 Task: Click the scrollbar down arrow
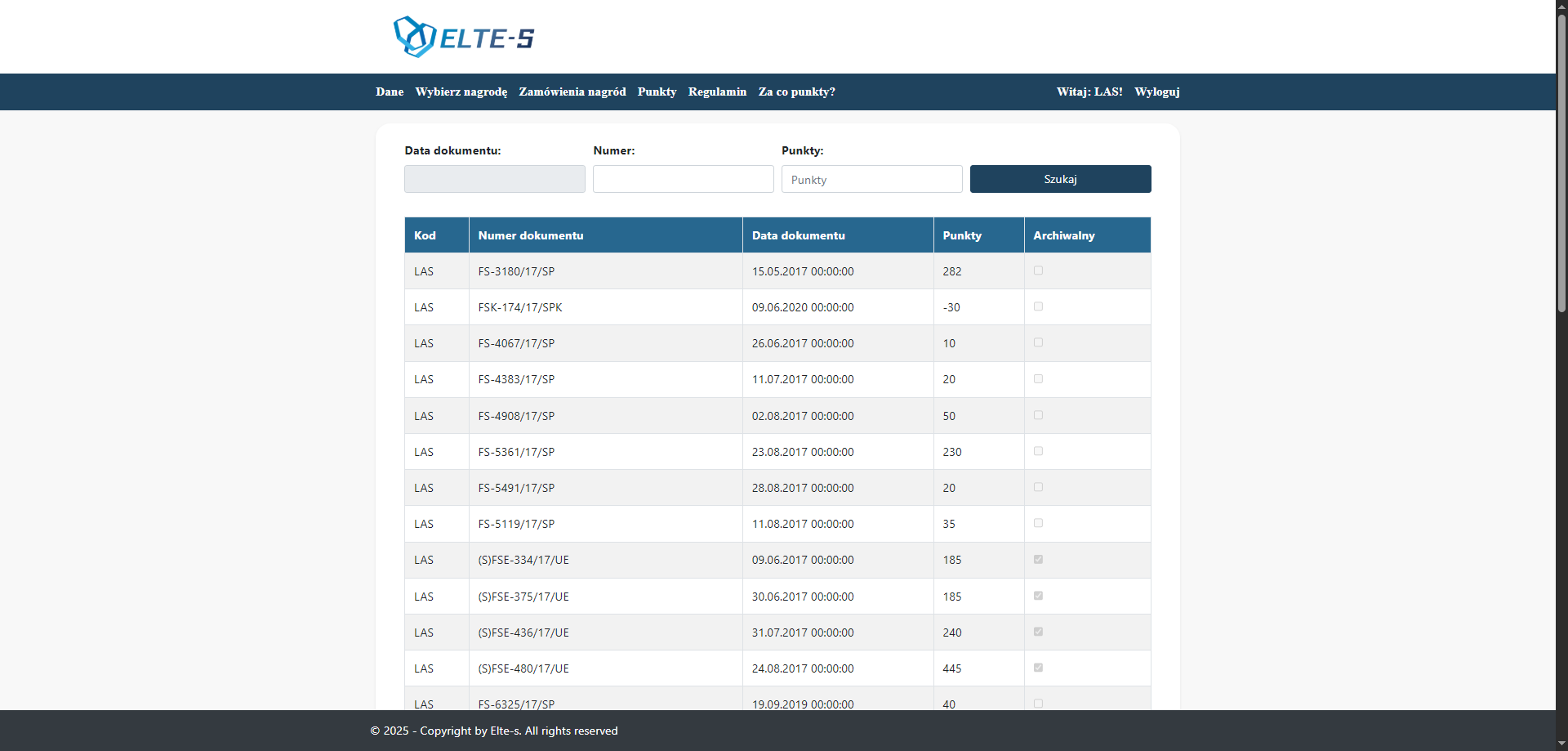1561,744
